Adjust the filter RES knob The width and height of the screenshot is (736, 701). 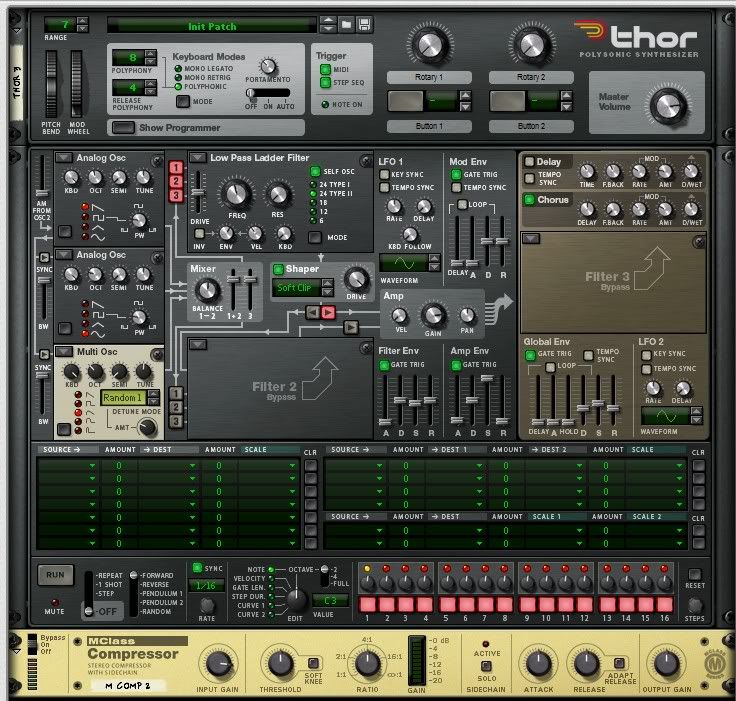click(x=278, y=194)
